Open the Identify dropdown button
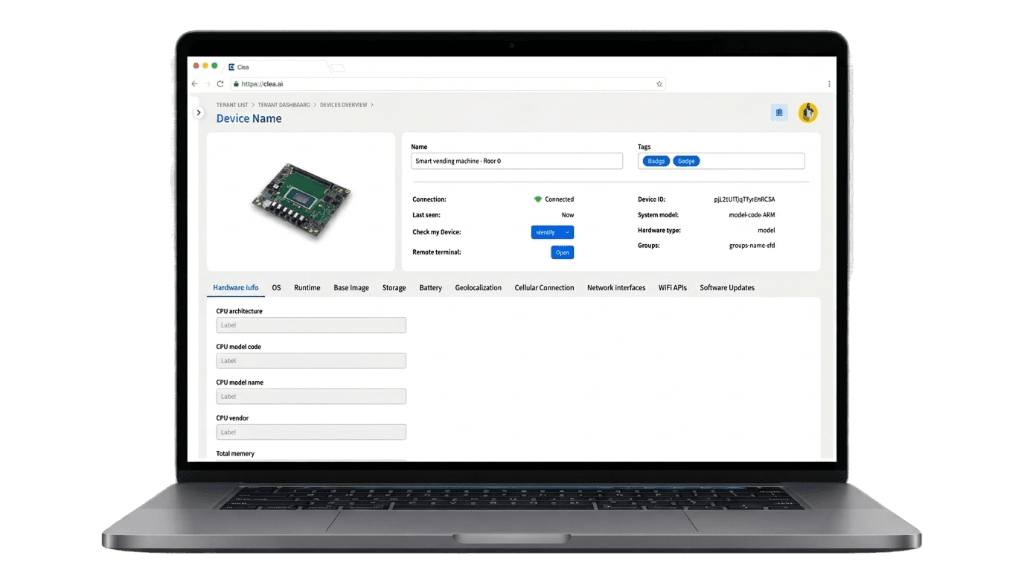 point(552,232)
